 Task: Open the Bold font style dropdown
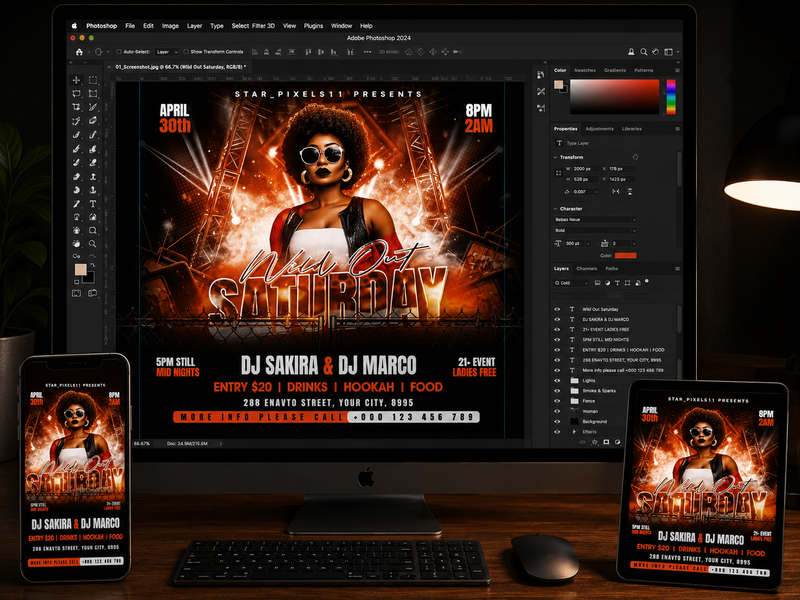(595, 231)
